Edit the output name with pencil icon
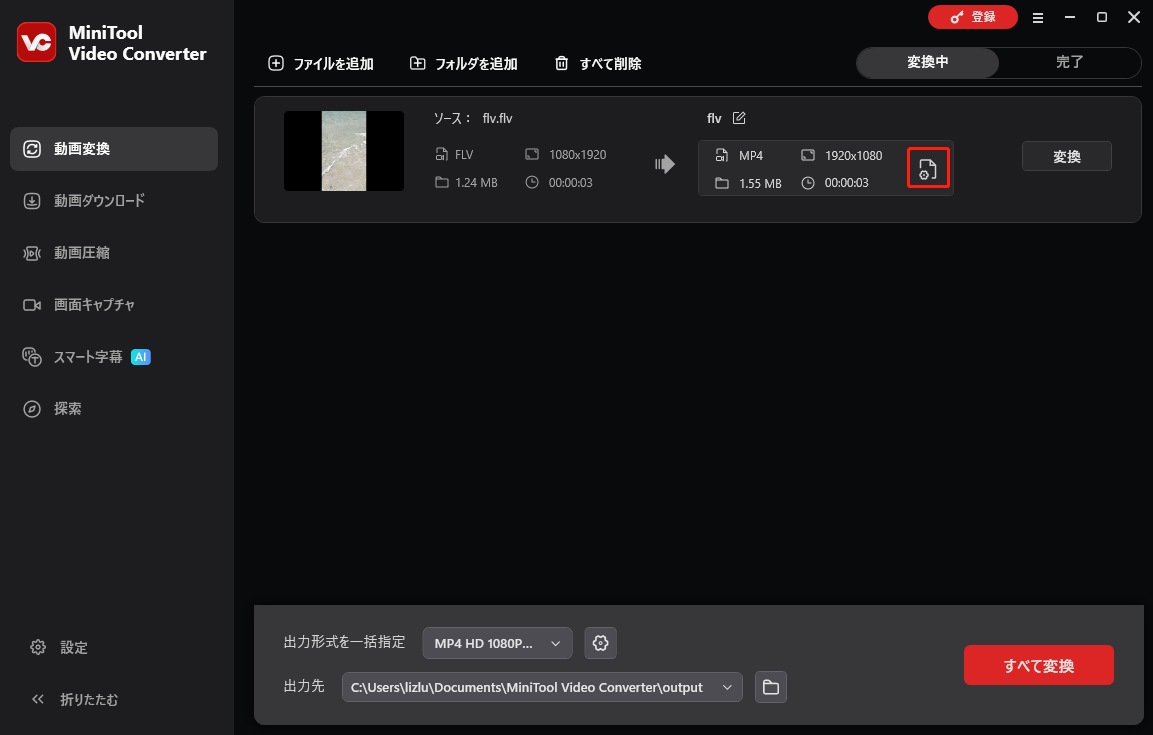Viewport: 1153px width, 735px height. 739,117
